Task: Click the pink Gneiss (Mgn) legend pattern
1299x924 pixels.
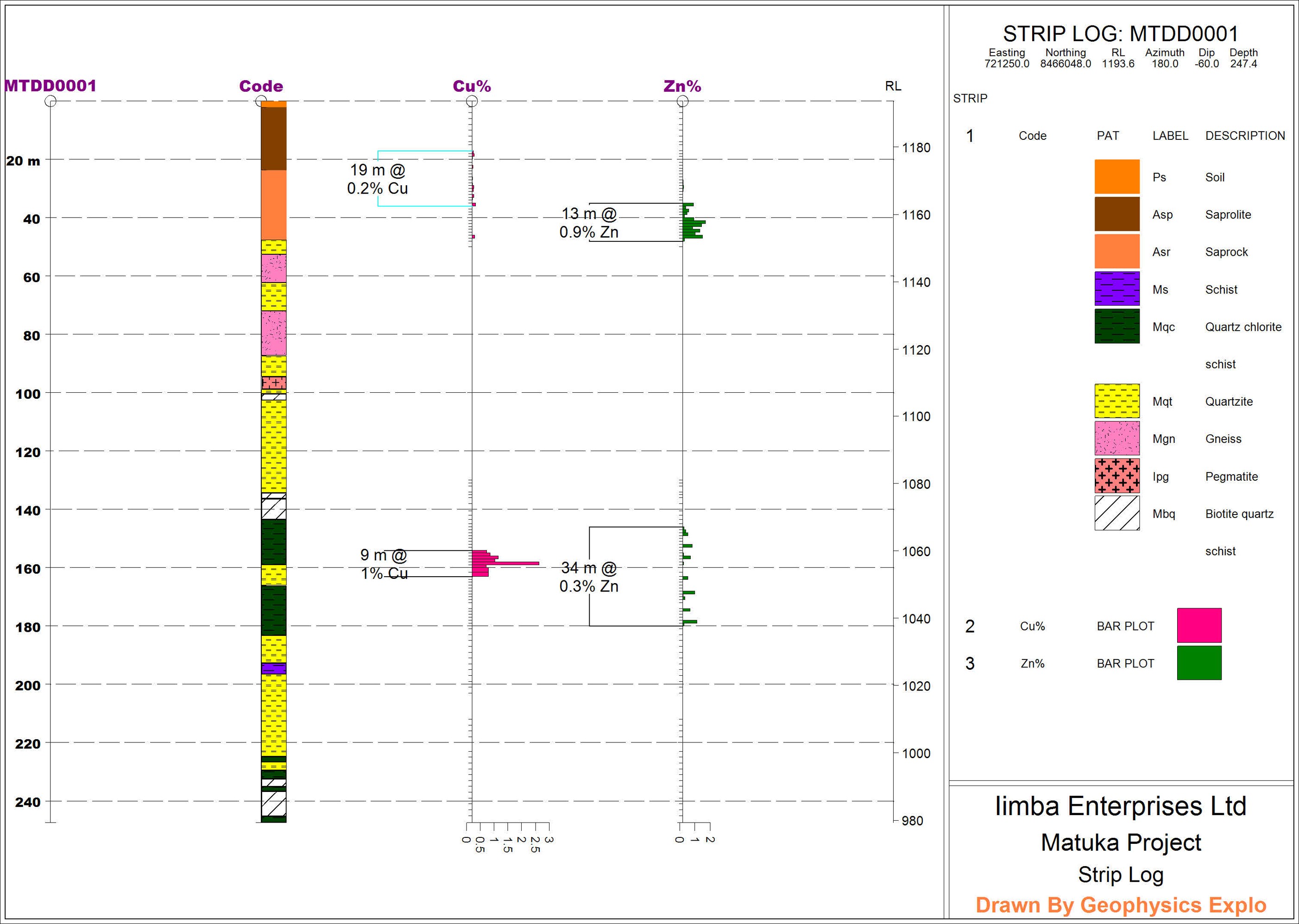Action: coord(1117,438)
